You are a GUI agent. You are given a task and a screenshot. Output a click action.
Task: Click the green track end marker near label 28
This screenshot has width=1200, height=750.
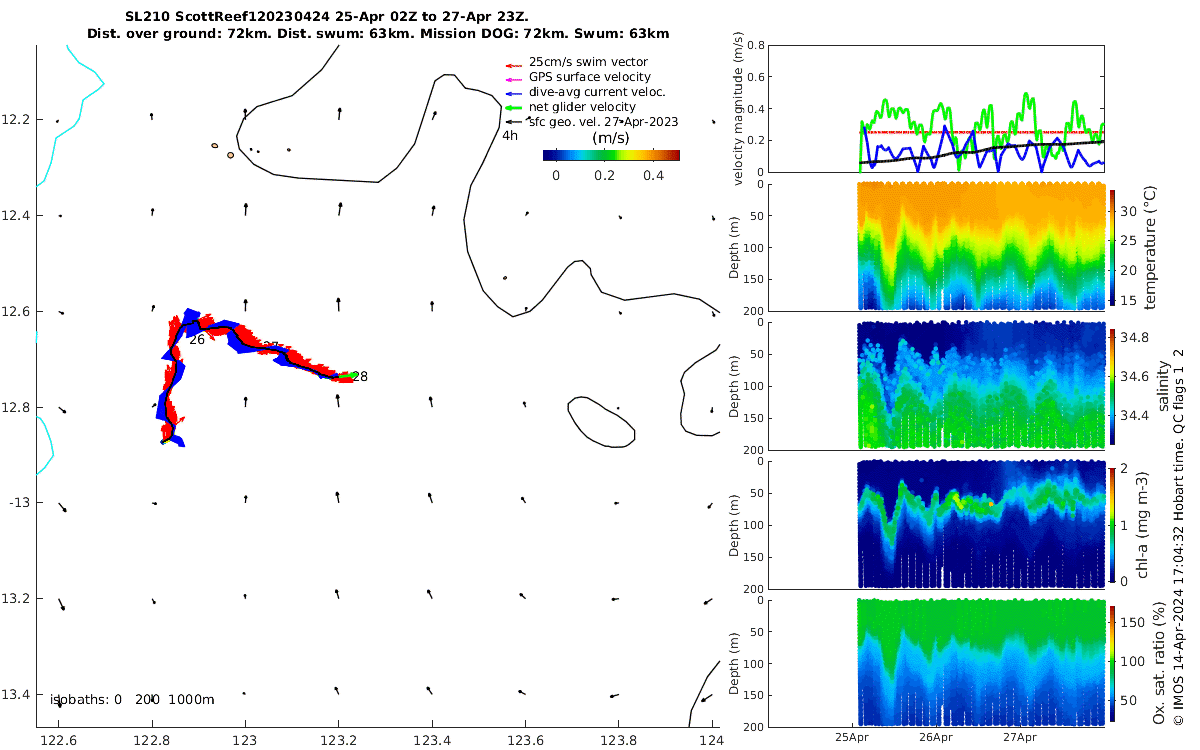coord(347,376)
